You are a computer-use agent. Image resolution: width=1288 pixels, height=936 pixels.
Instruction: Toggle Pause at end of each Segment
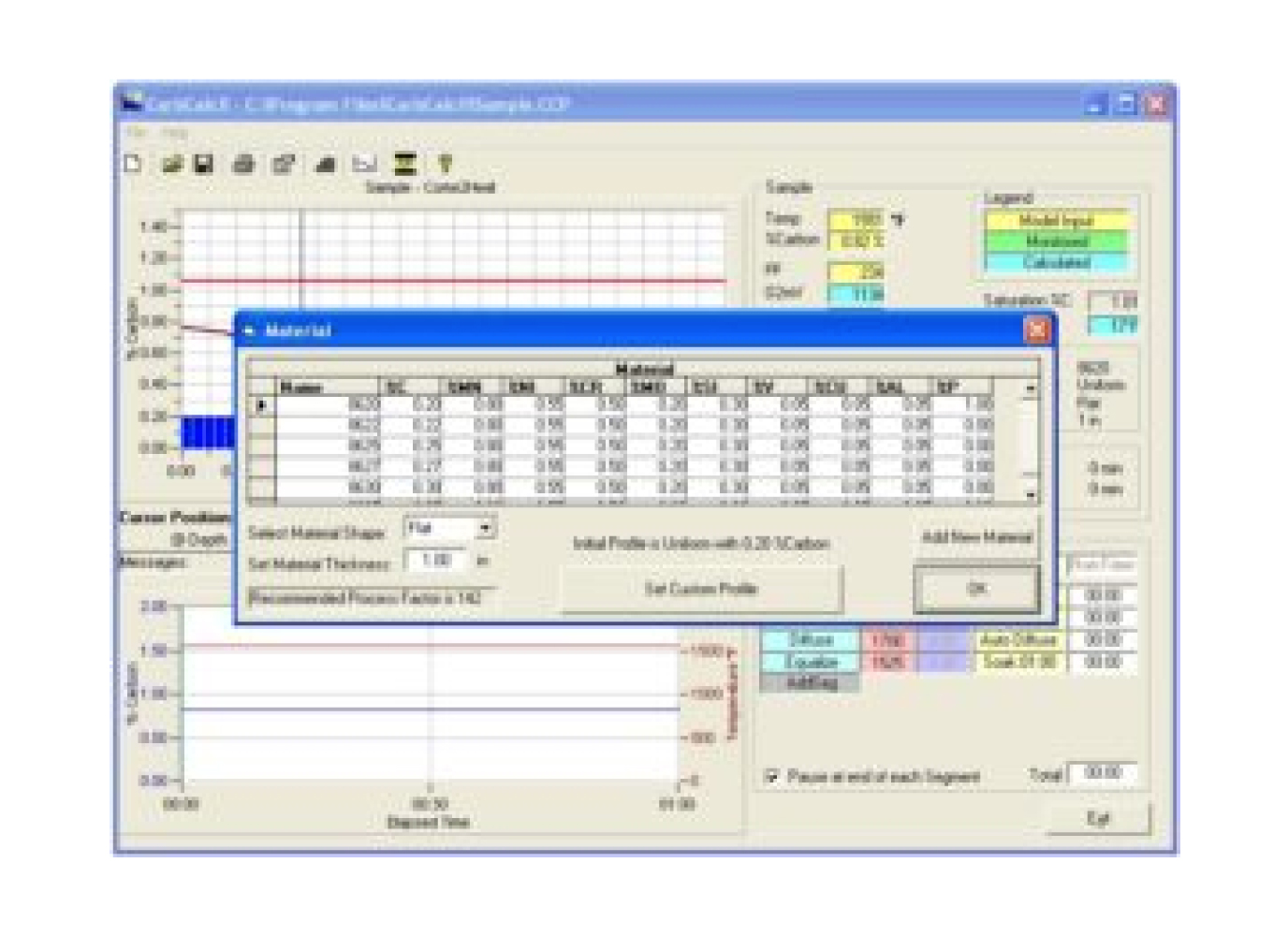point(772,776)
